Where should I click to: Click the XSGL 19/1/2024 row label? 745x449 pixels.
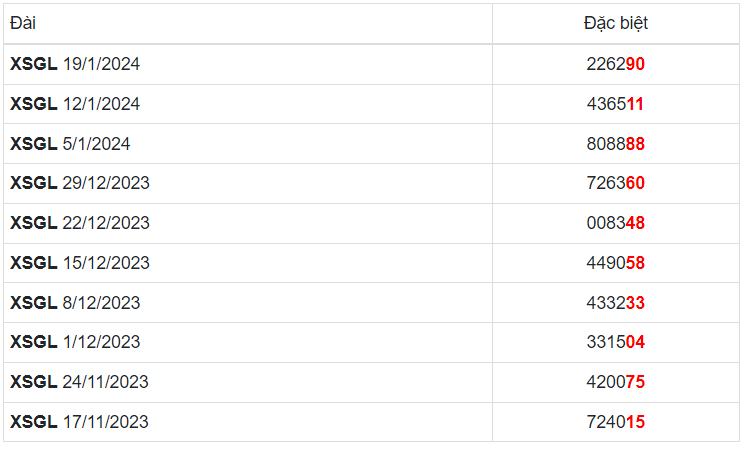coord(75,64)
